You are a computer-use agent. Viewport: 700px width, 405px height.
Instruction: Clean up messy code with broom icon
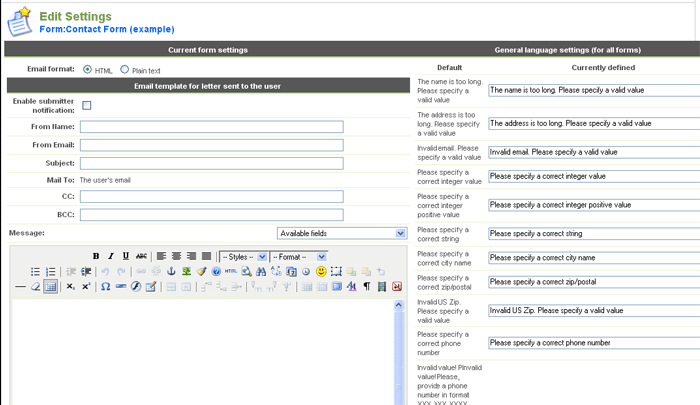[x=201, y=271]
